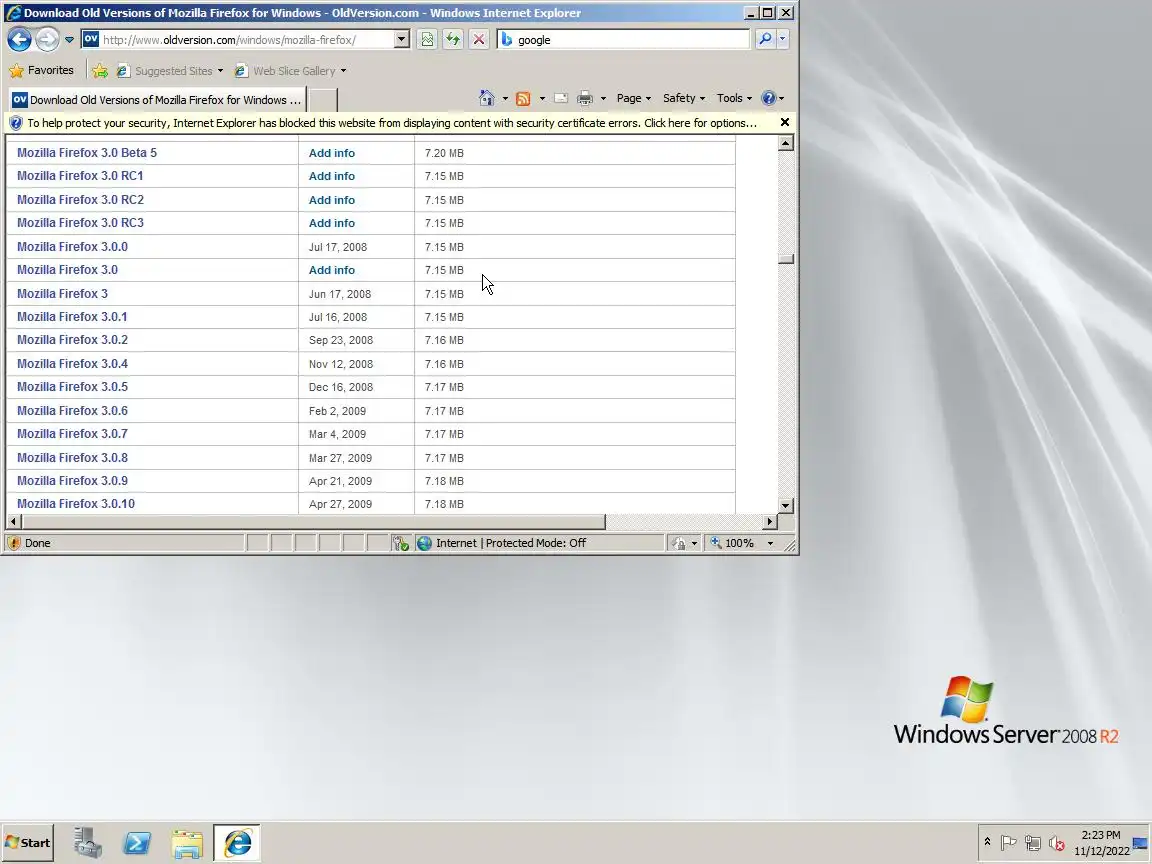Expand the Print options dropdown arrow

click(603, 98)
